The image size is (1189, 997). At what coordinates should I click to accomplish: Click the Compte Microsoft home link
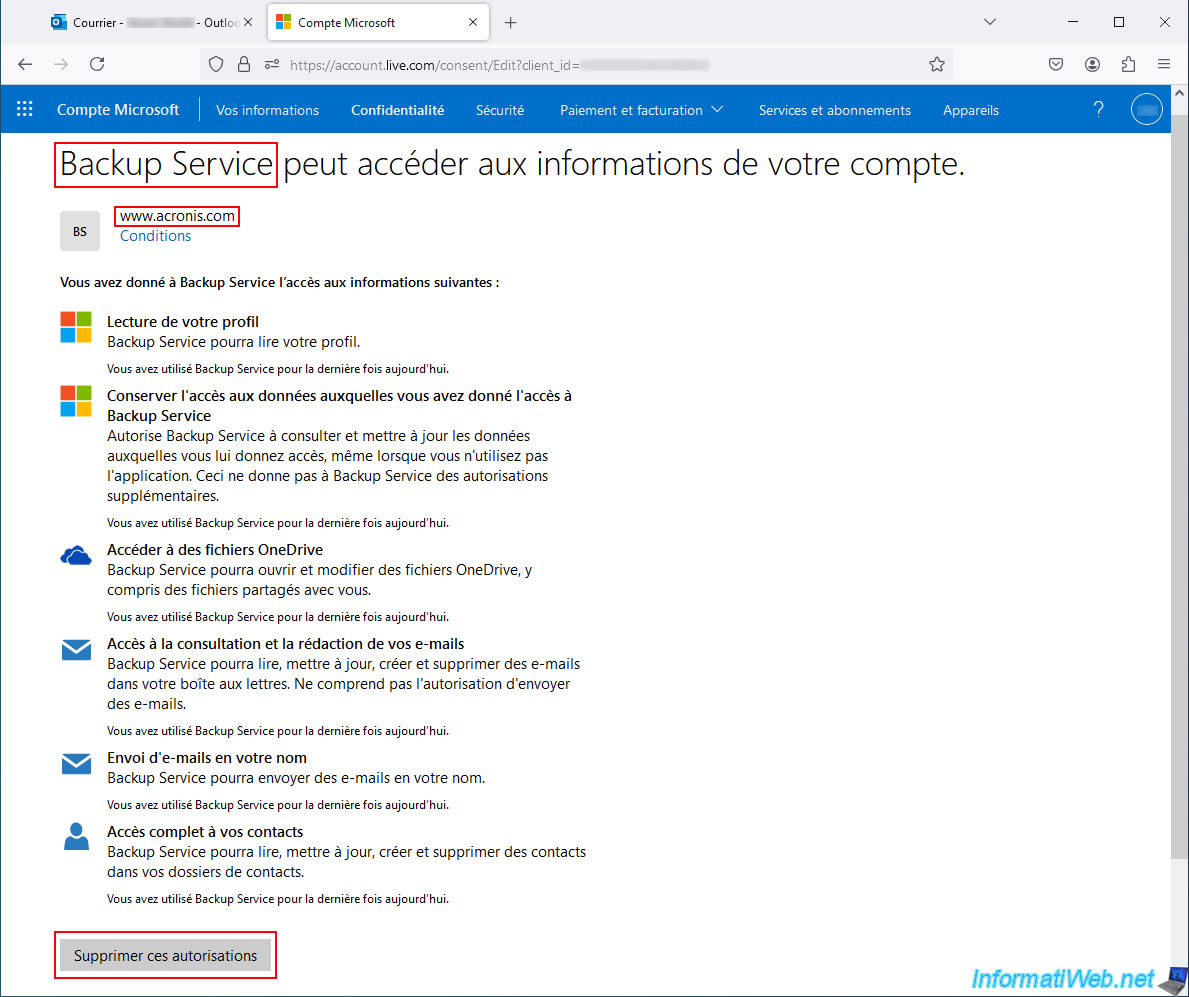pyautogui.click(x=118, y=109)
